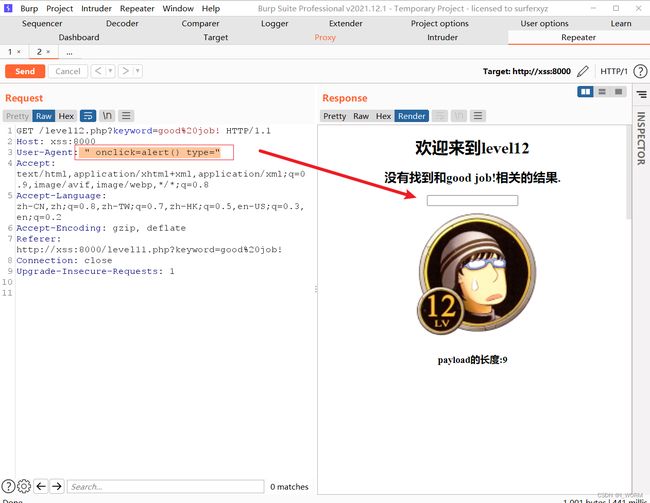Switch to the Decoder tab
The height and width of the screenshot is (503, 650).
point(122,24)
